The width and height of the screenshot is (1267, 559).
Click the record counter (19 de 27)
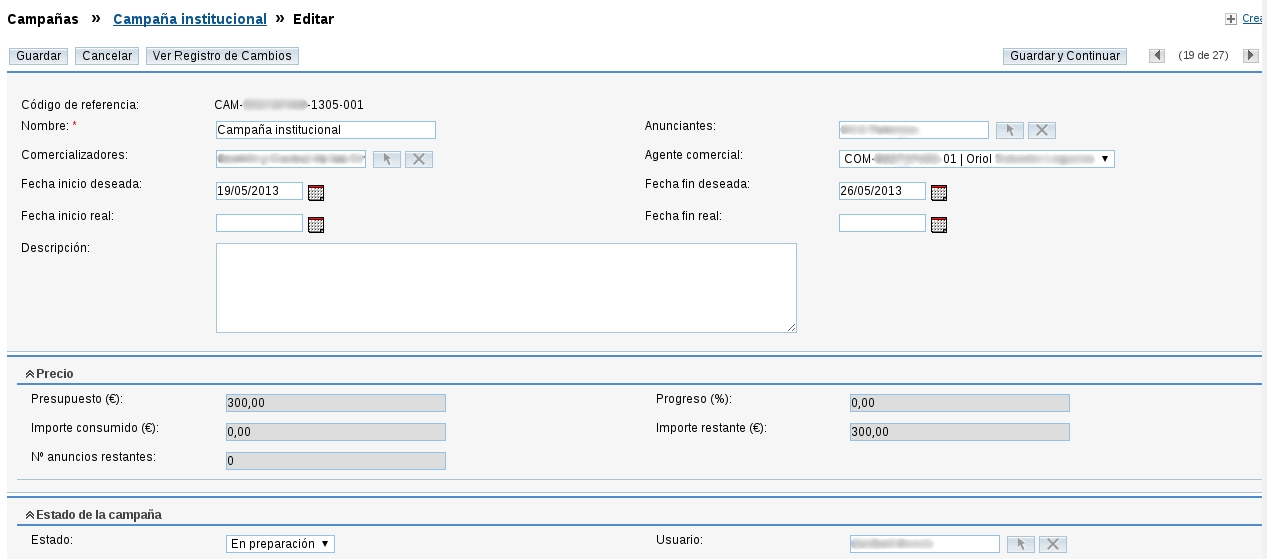pyautogui.click(x=1203, y=56)
